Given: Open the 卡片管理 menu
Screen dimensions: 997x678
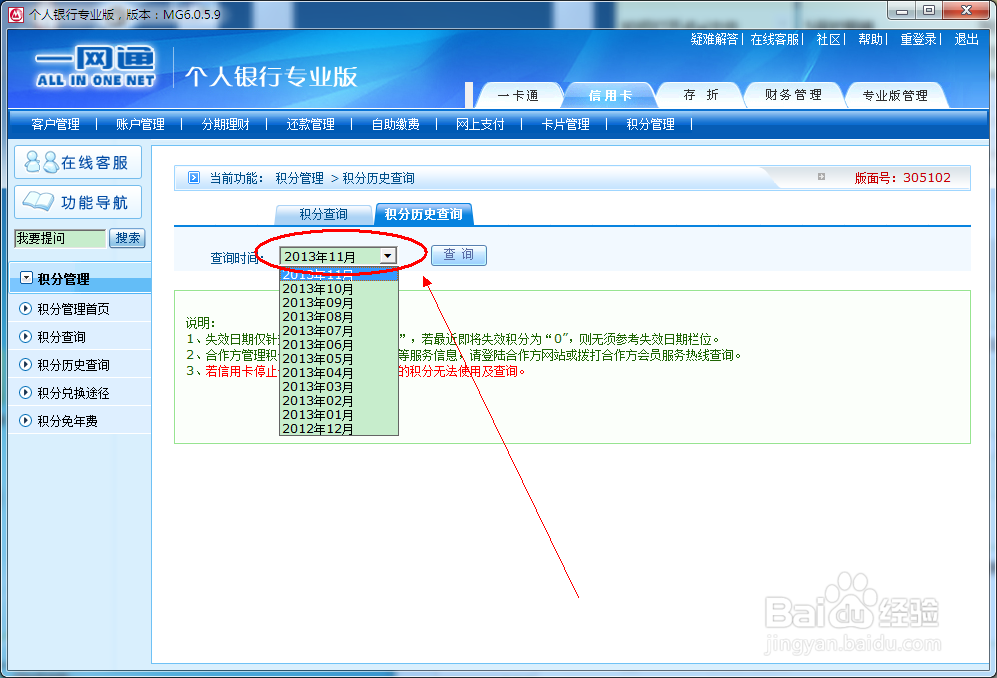Looking at the screenshot, I should [565, 124].
